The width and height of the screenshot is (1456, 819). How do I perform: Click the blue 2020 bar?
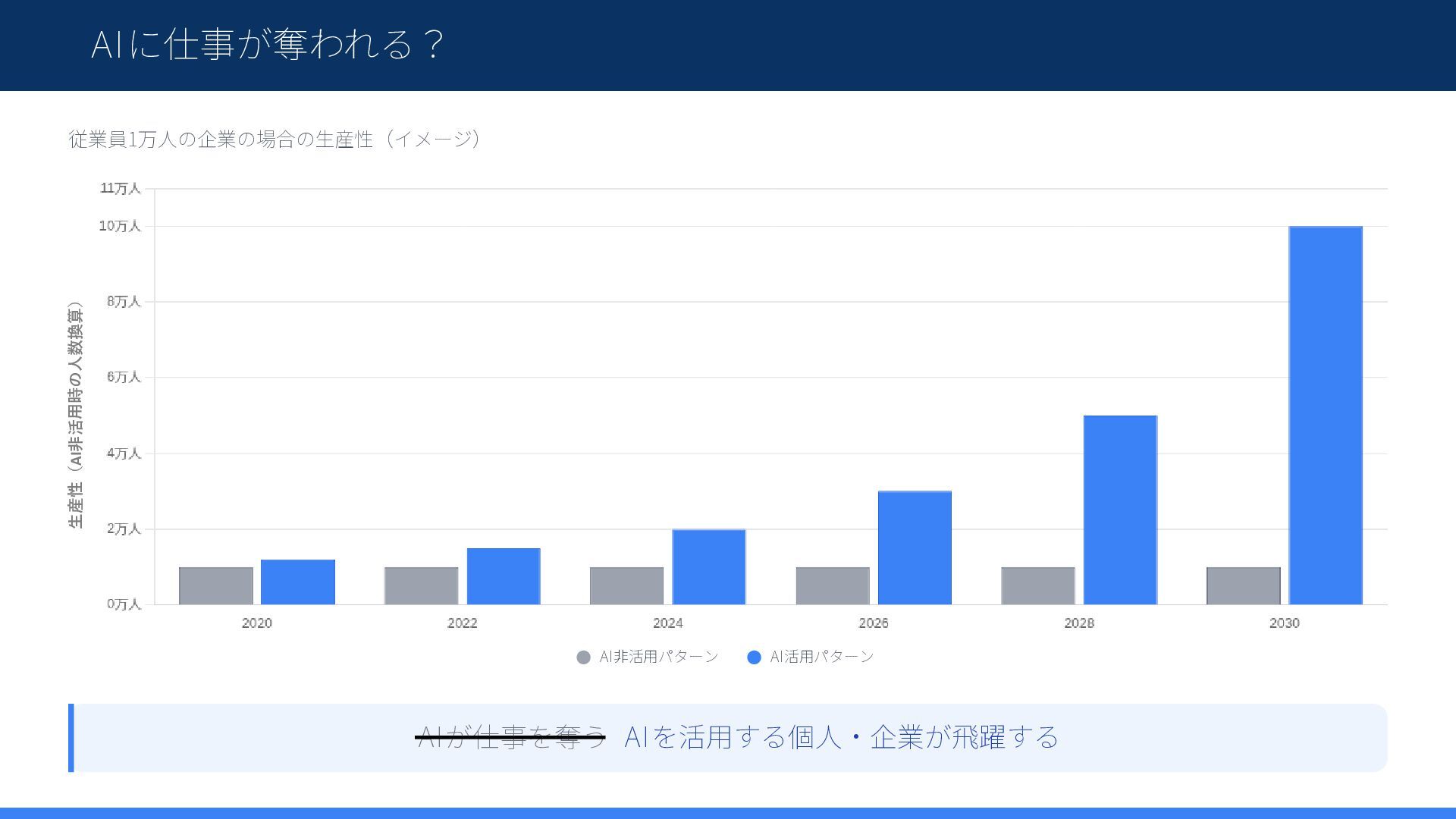coord(297,582)
